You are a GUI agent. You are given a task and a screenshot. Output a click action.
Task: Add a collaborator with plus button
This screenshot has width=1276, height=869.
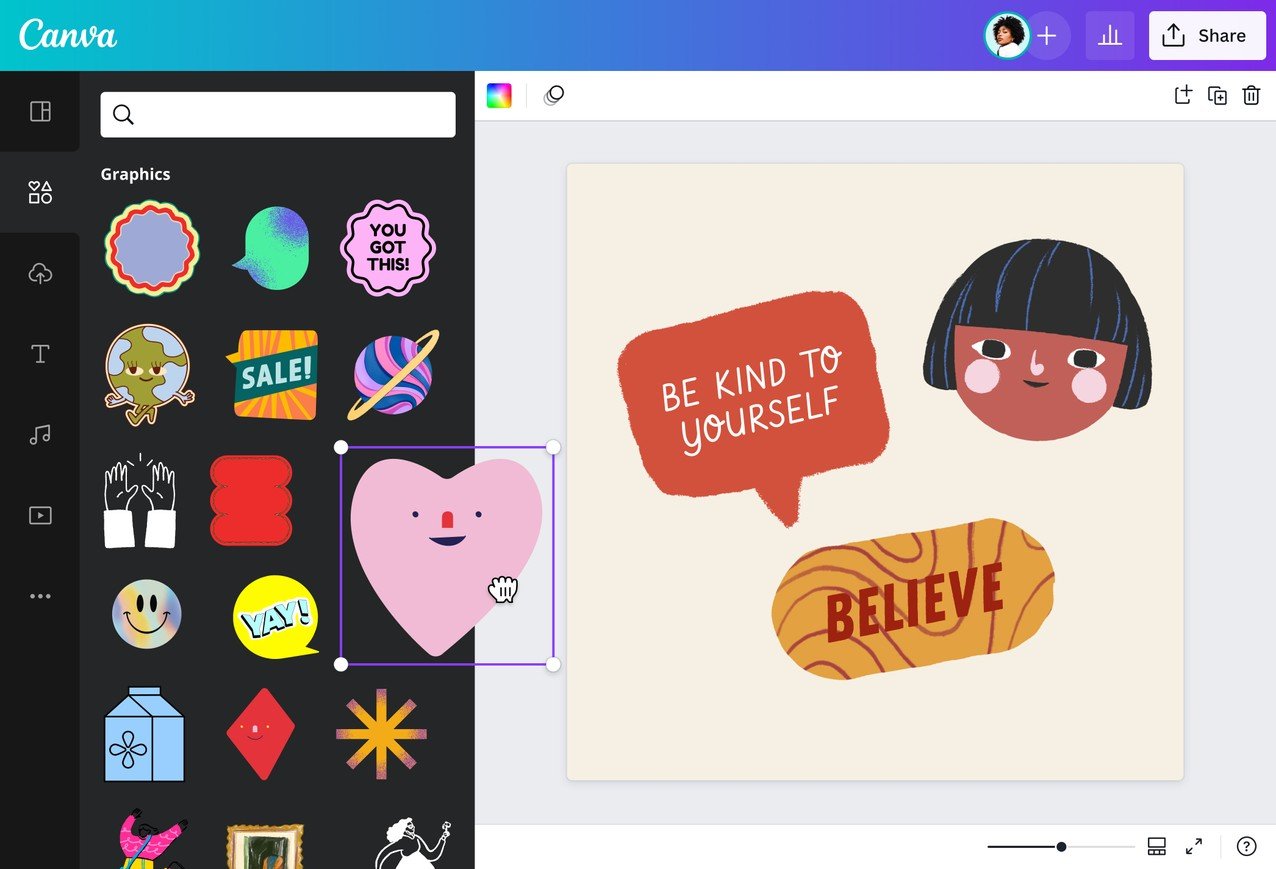(x=1047, y=36)
